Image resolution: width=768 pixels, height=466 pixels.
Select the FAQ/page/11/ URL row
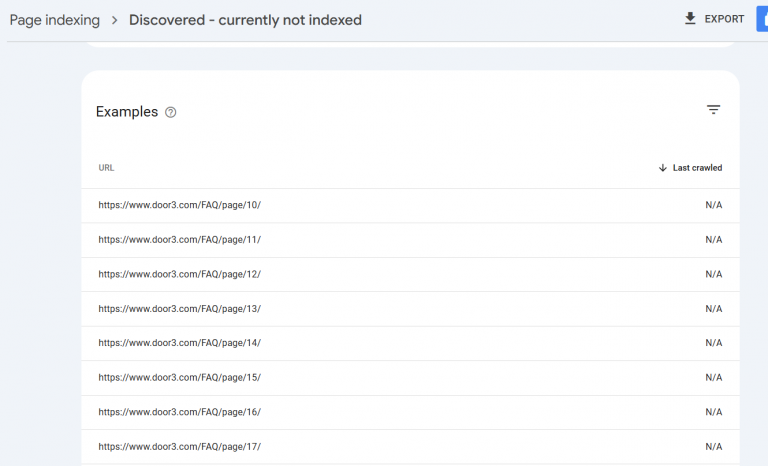click(410, 240)
